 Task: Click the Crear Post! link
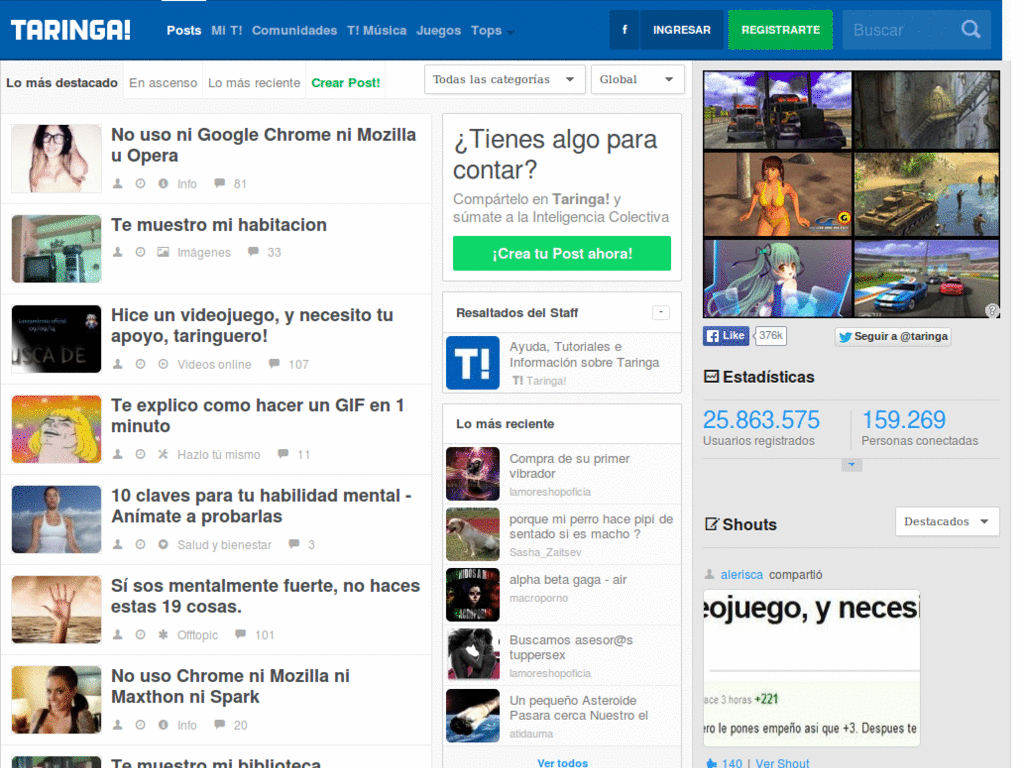345,83
